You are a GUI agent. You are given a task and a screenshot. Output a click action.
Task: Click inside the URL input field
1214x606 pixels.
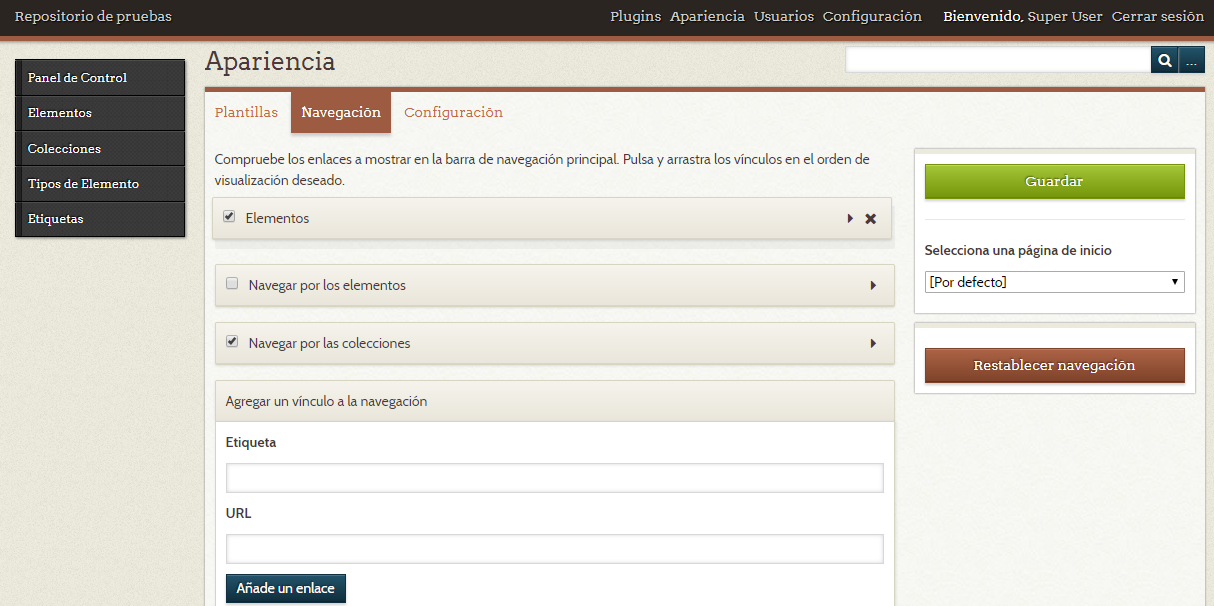[554, 548]
